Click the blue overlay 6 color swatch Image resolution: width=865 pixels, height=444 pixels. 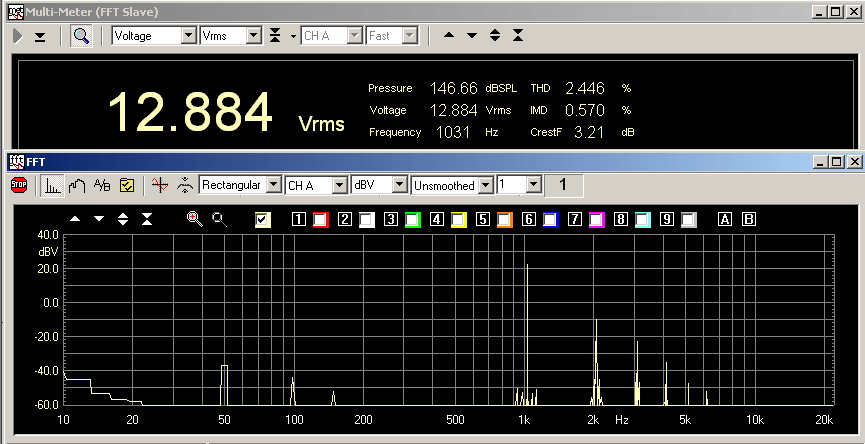click(549, 219)
